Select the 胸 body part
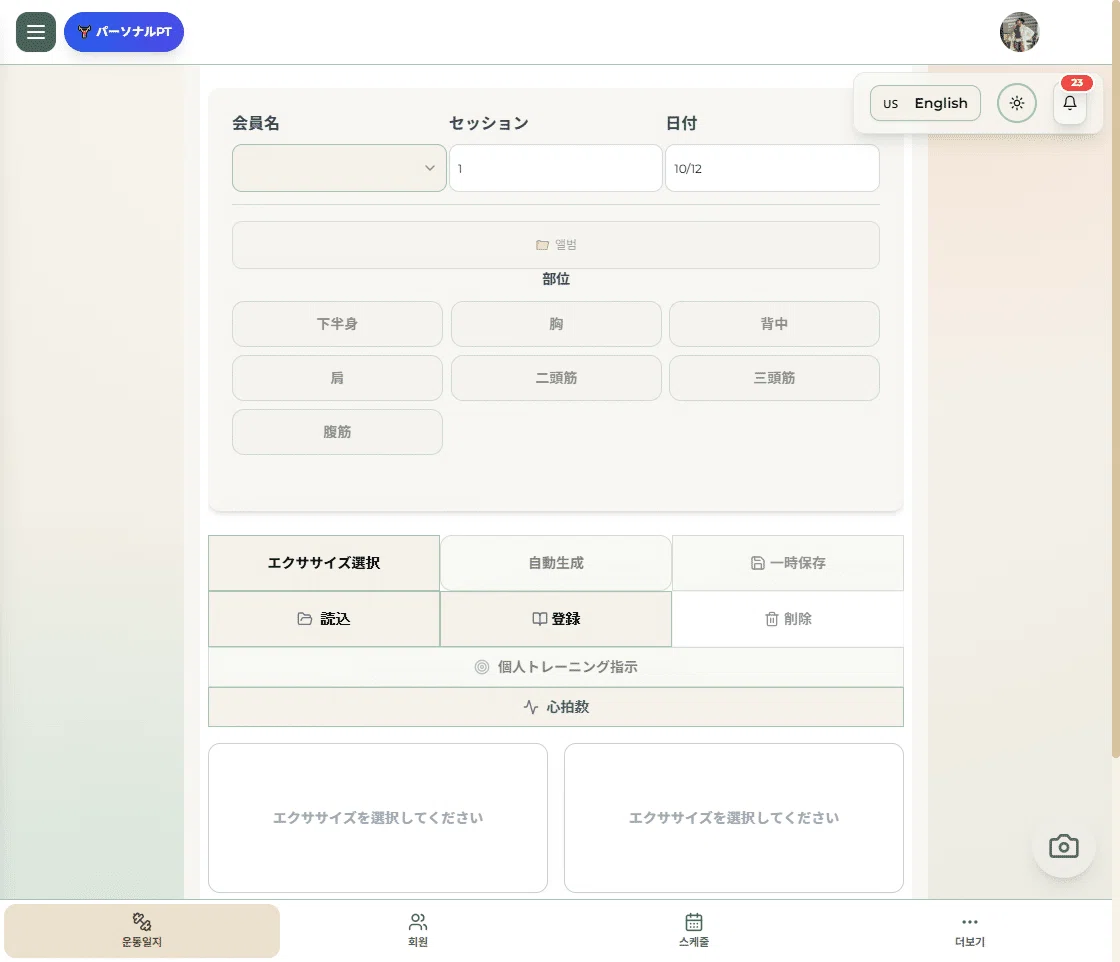The image size is (1120, 962). click(556, 324)
